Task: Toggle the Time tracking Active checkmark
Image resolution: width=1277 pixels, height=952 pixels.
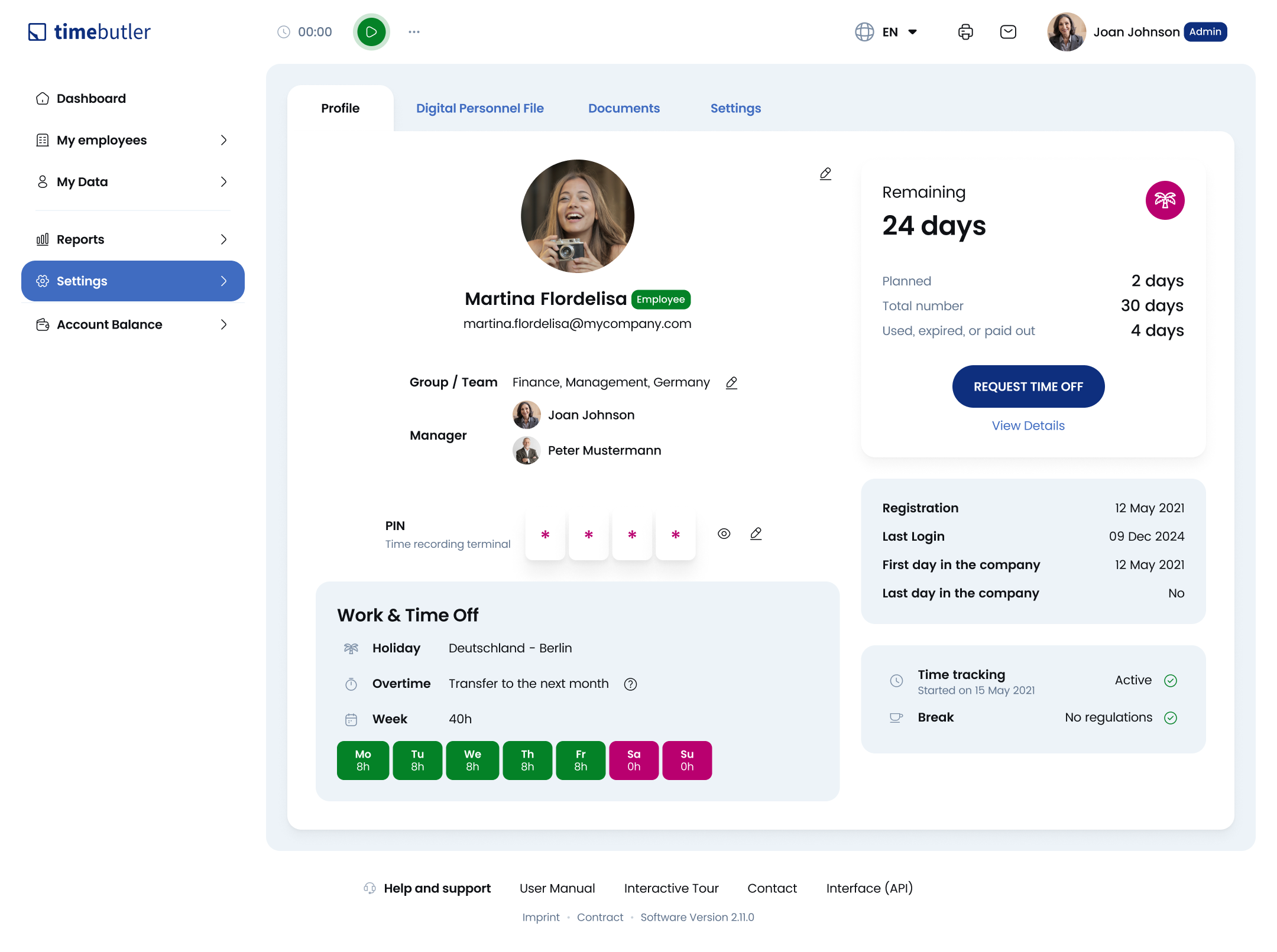Action: (x=1170, y=681)
